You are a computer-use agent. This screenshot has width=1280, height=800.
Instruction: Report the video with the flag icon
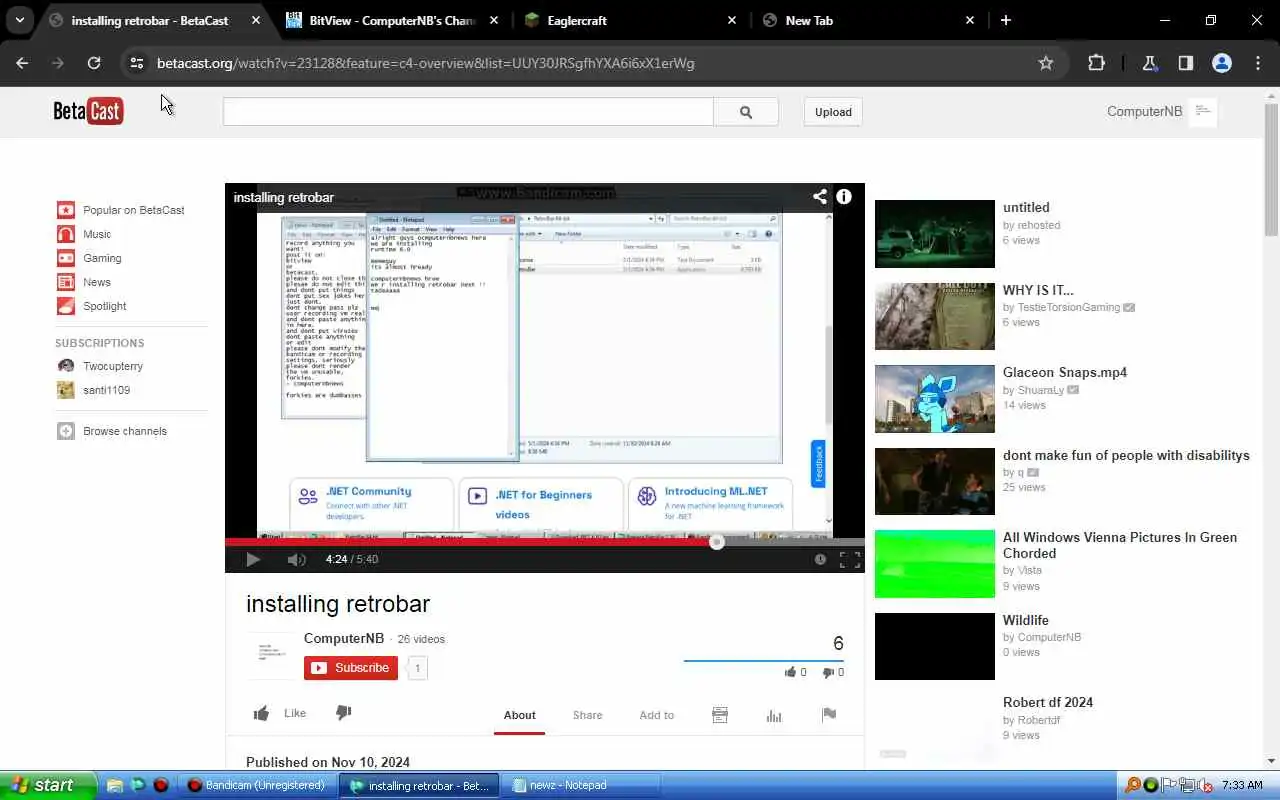(829, 715)
